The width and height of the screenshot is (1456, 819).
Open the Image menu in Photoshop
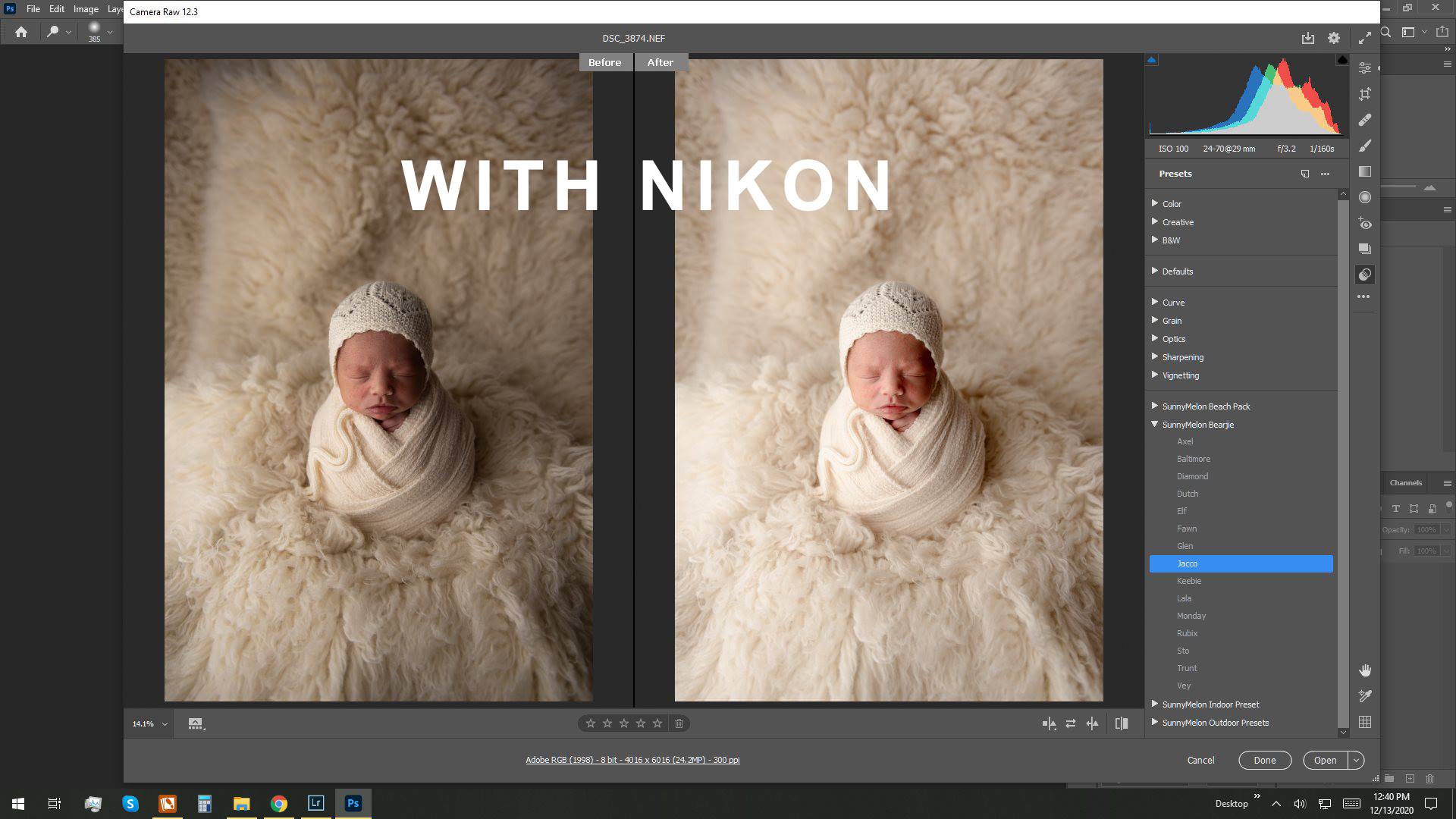[86, 9]
